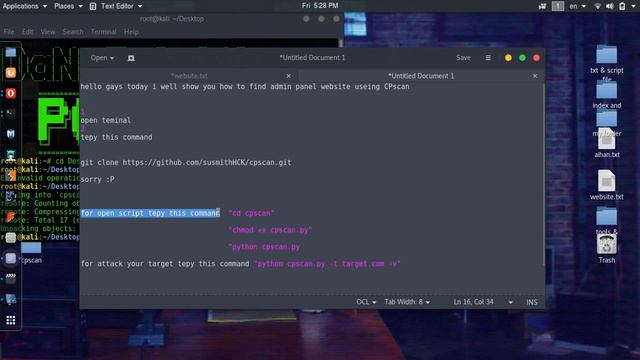This screenshot has width=640, height=360.
Task: Open the Help menu in the terminal window
Action: click(131, 32)
